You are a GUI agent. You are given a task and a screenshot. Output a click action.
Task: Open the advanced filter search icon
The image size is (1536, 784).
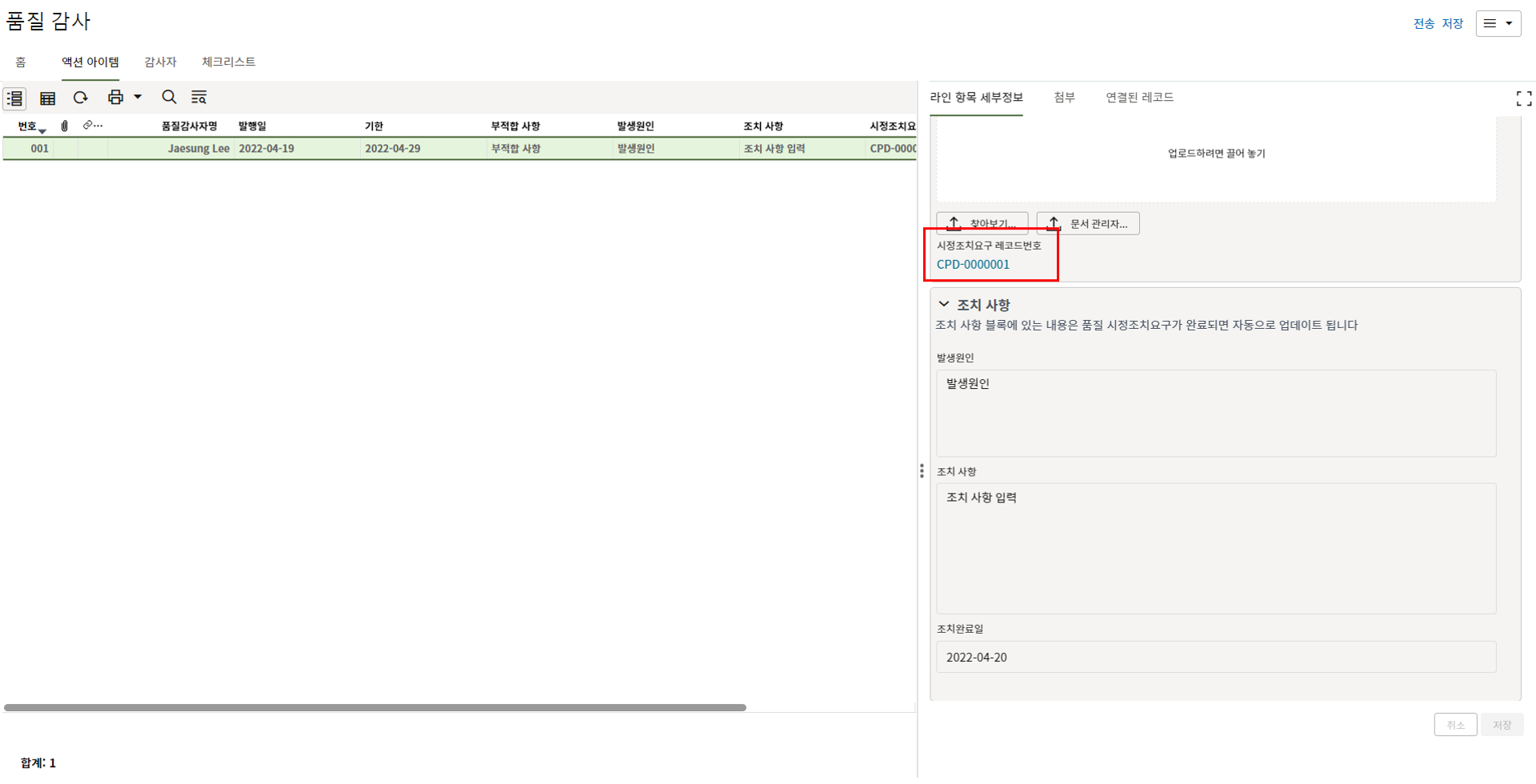(199, 98)
